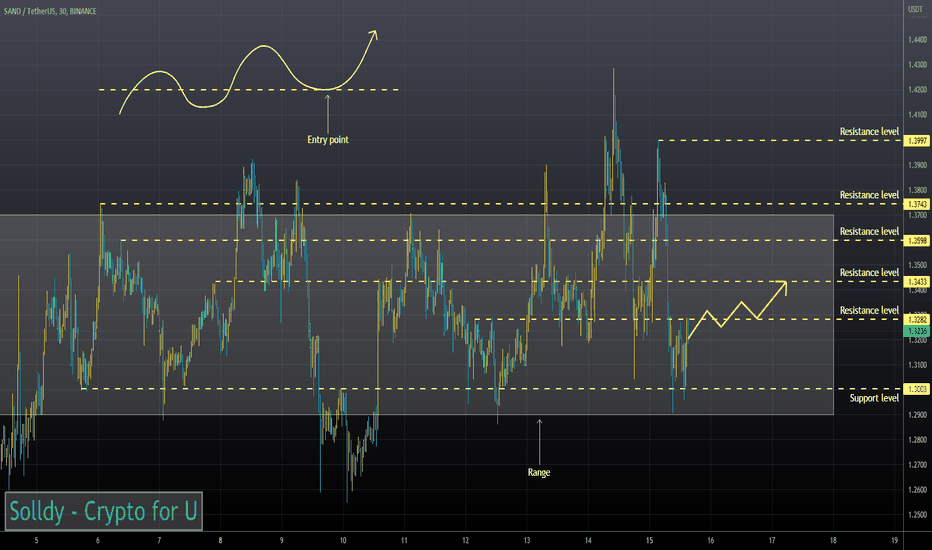Click date 11 on the time axis
932x550 pixels.
click(x=404, y=540)
